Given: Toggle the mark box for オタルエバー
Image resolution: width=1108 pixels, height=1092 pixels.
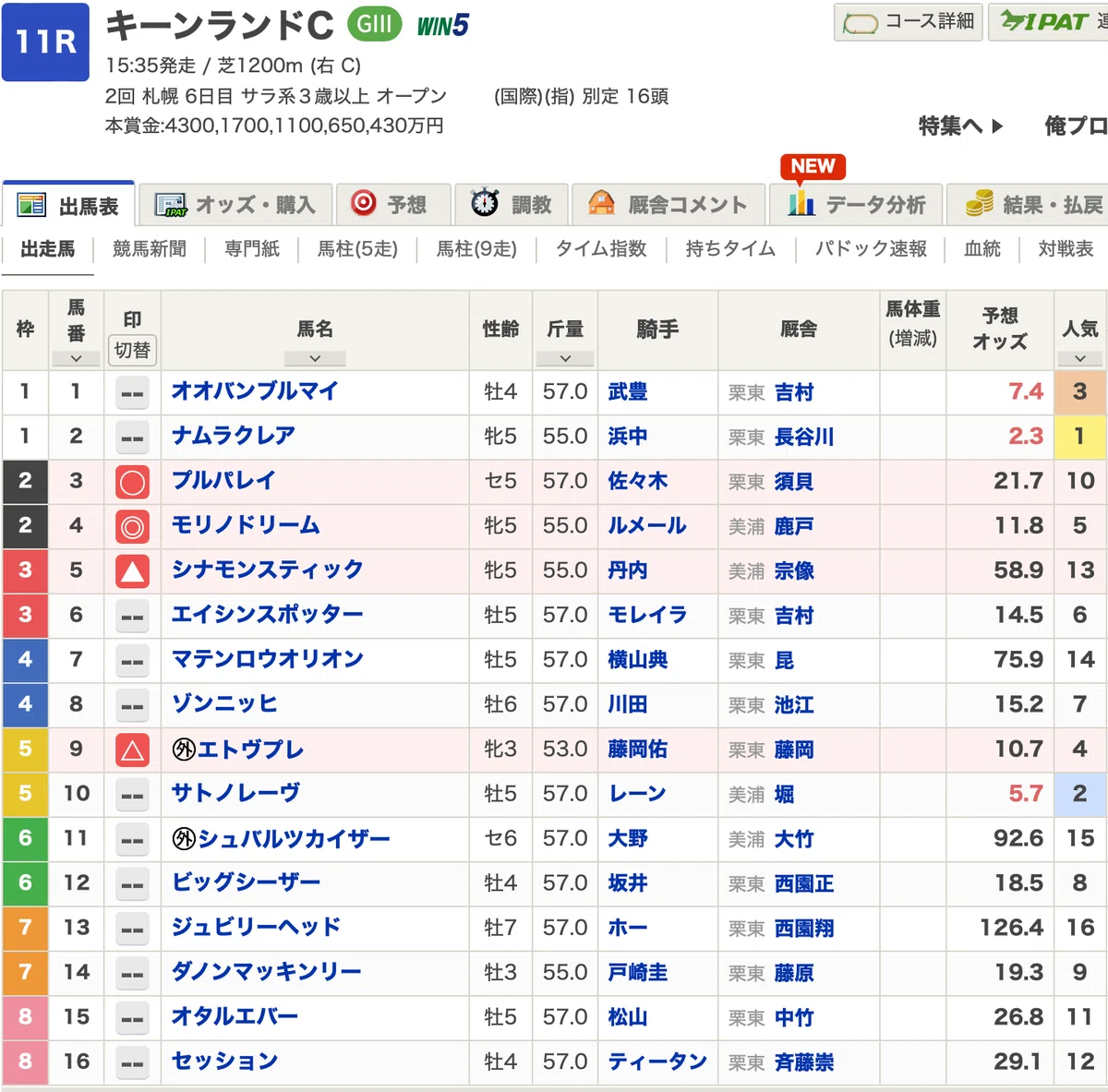Looking at the screenshot, I should pos(132,1019).
